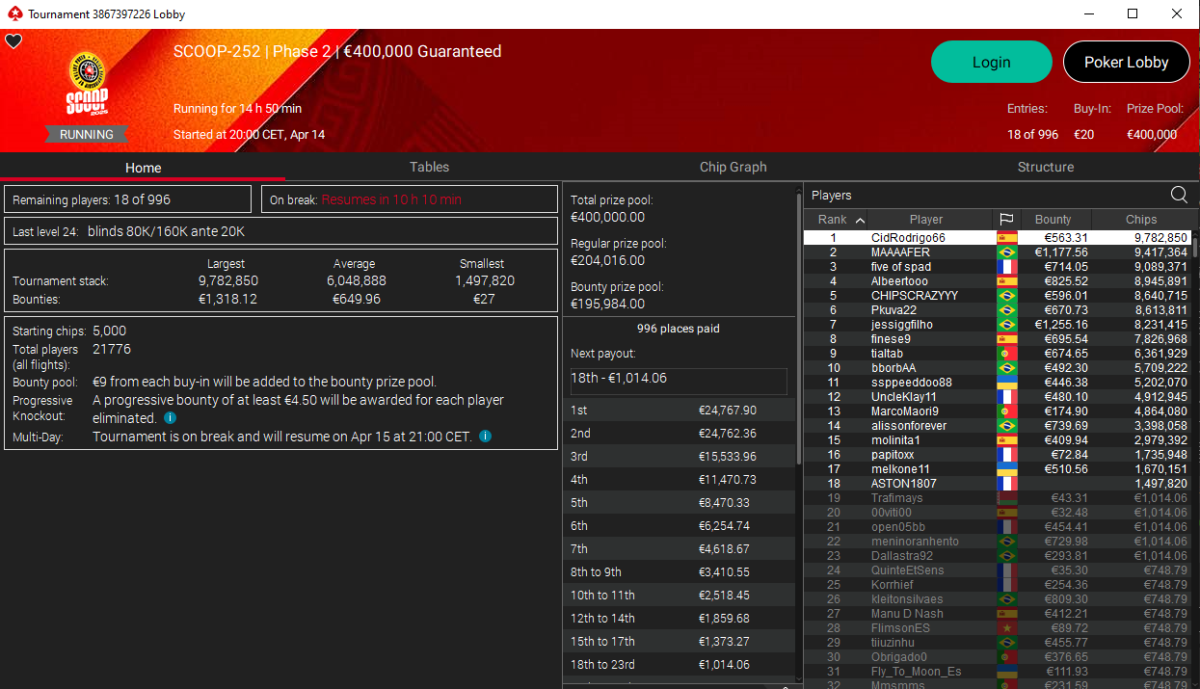1200x689 pixels.
Task: Click info icon next to Multi-Day resume text
Action: pos(485,436)
